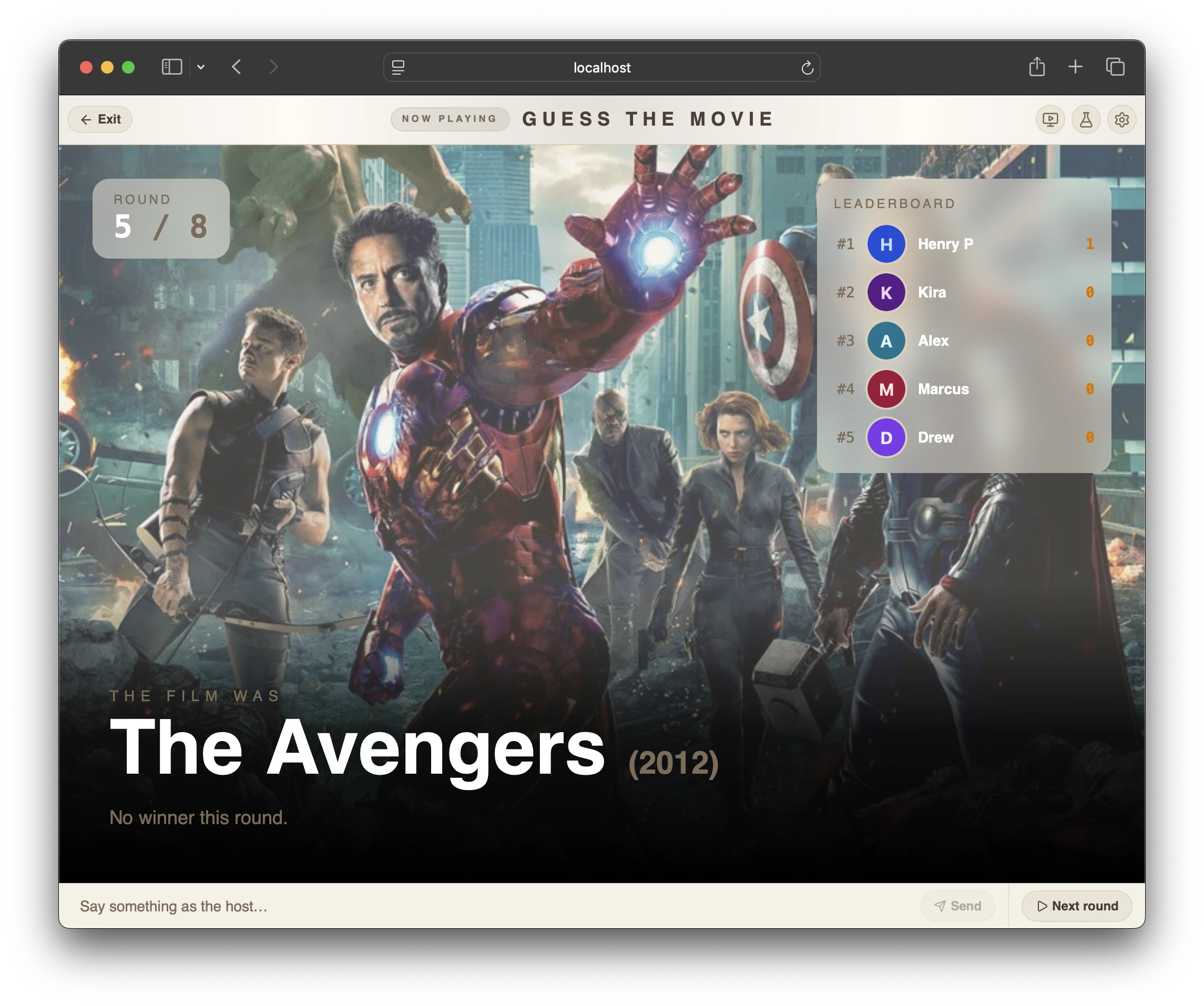Screen dimensions: 1204x1006
Task: Click the localhost address bar
Action: 601,68
